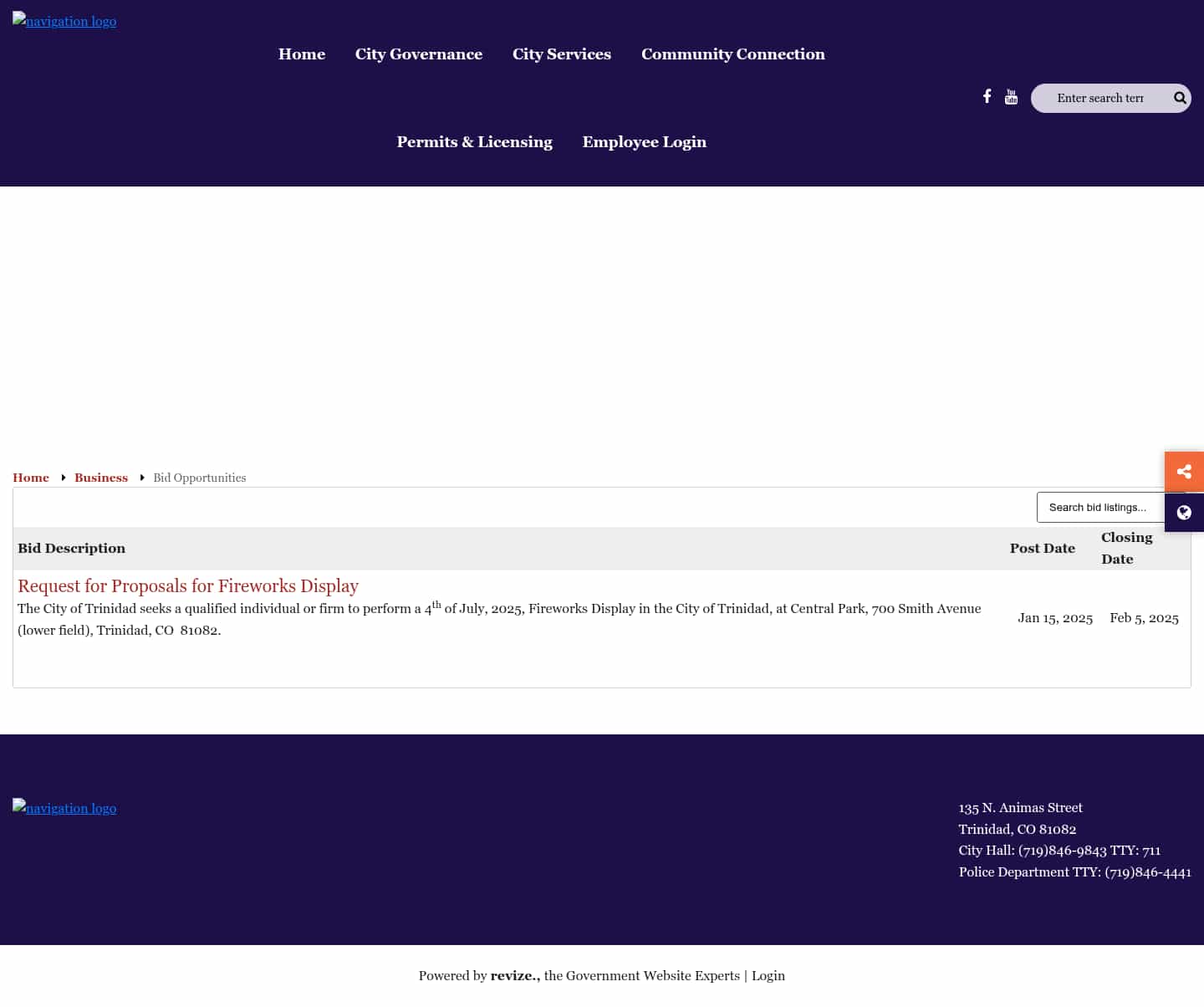
Task: Select Bid Opportunities breadcrumb text
Action: pos(200,478)
